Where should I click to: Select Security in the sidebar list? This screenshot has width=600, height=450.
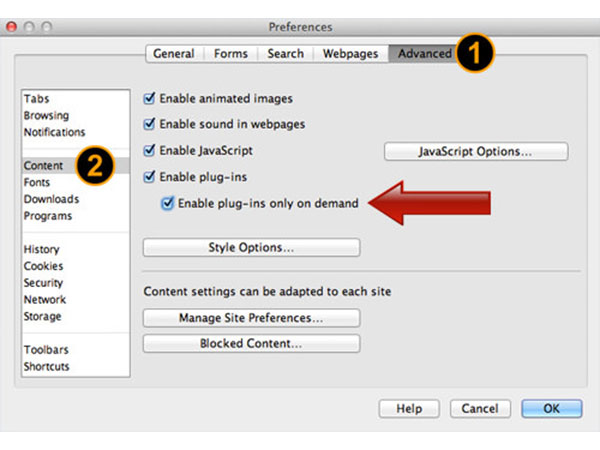point(44,283)
